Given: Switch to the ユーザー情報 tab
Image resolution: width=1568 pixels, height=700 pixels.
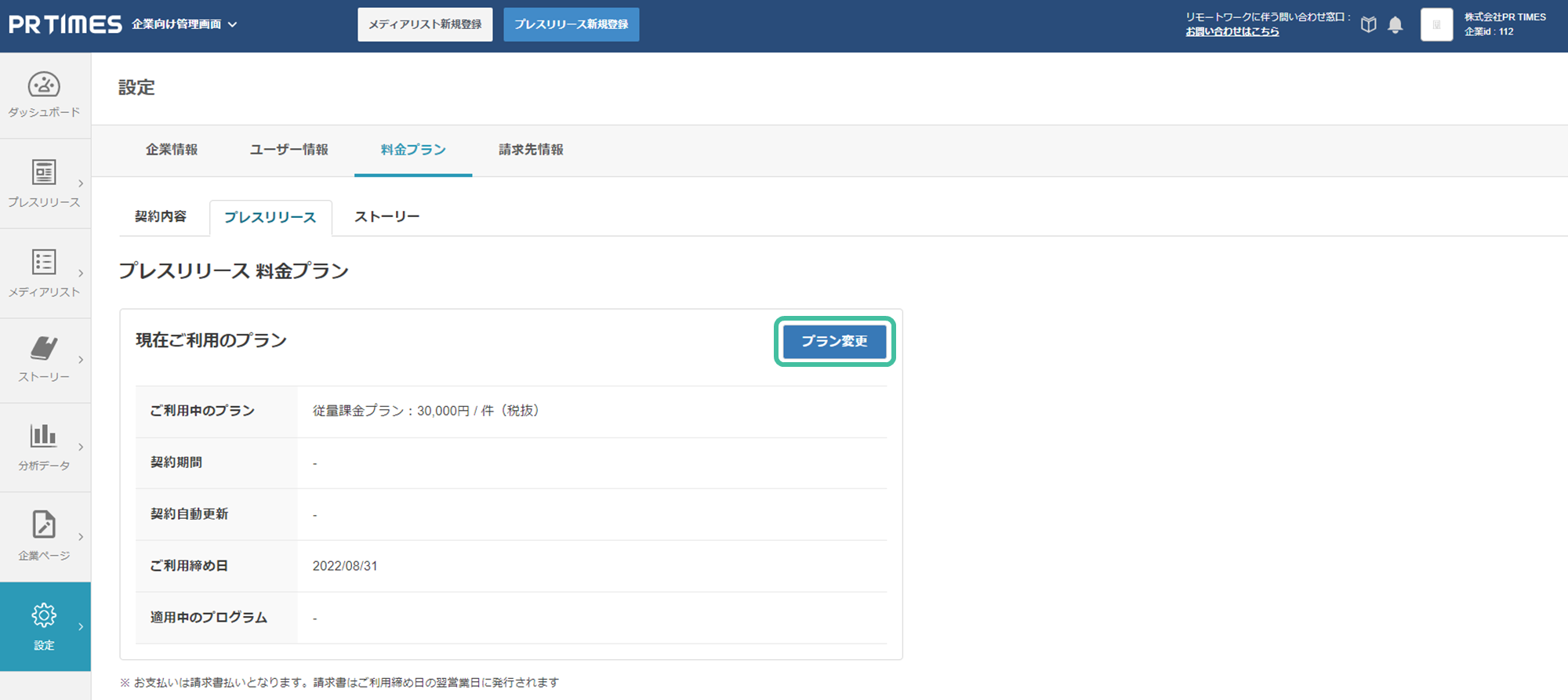Looking at the screenshot, I should 289,150.
